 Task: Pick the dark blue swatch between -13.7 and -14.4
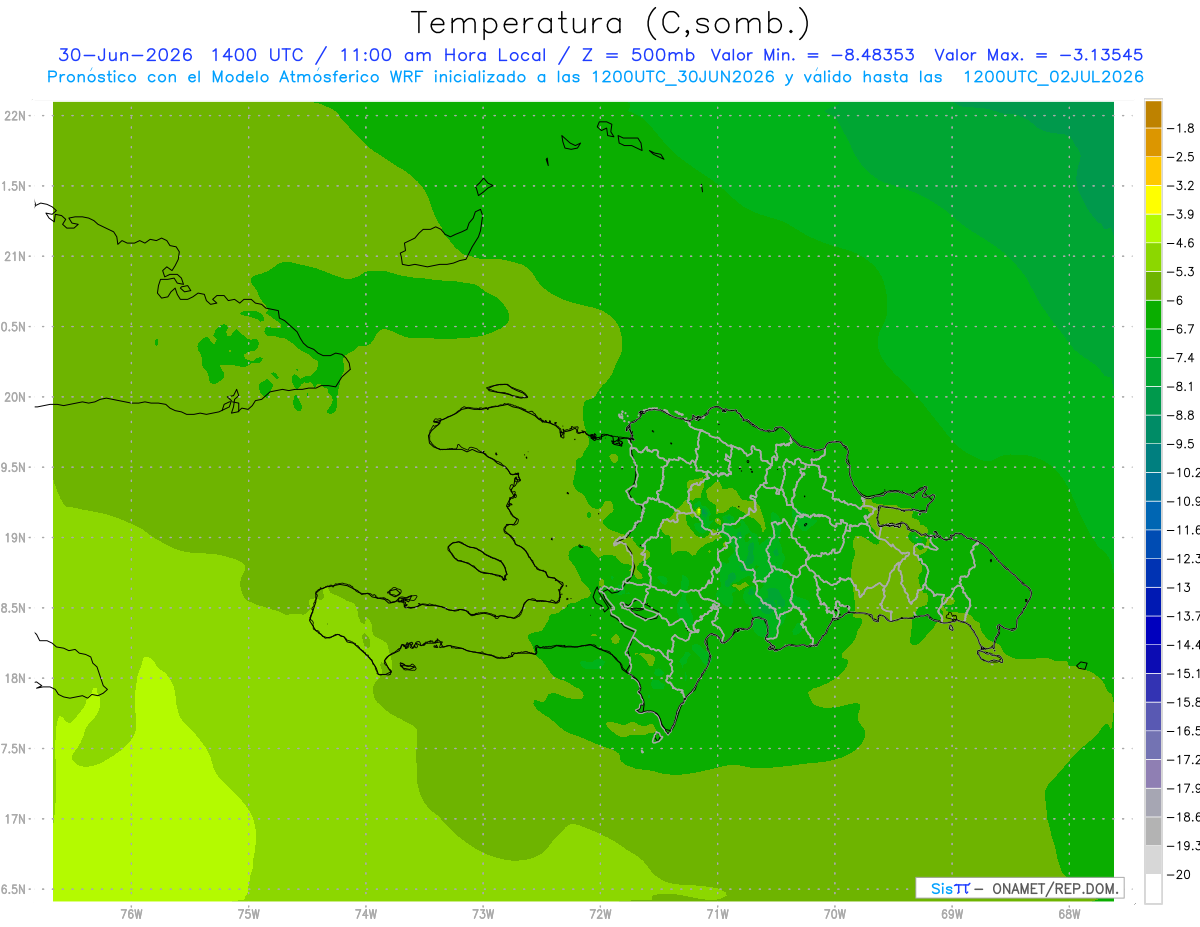[x=1153, y=630]
